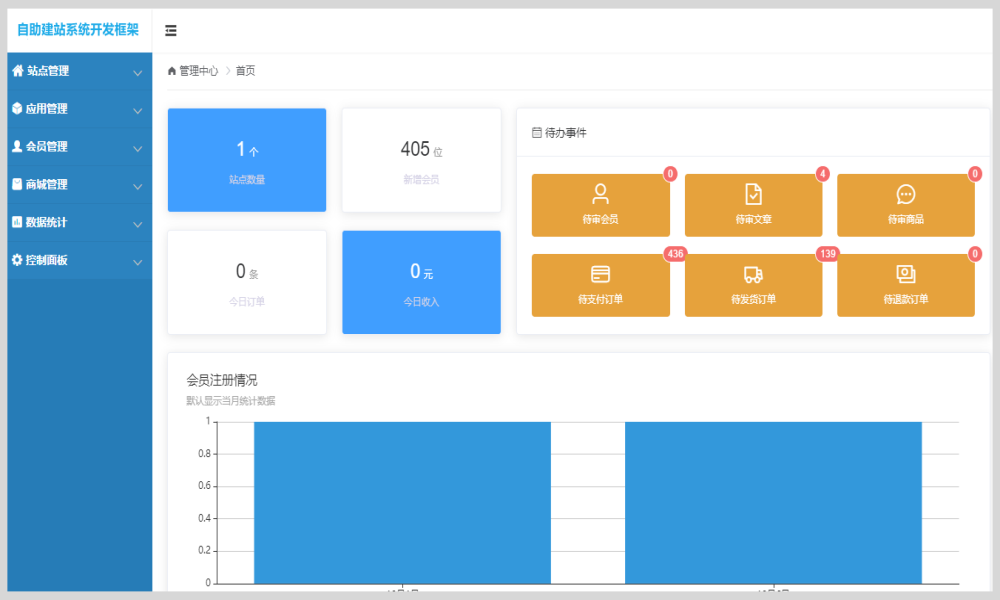Click the home icon before 管理中心
This screenshot has width=1000, height=600.
pos(172,71)
